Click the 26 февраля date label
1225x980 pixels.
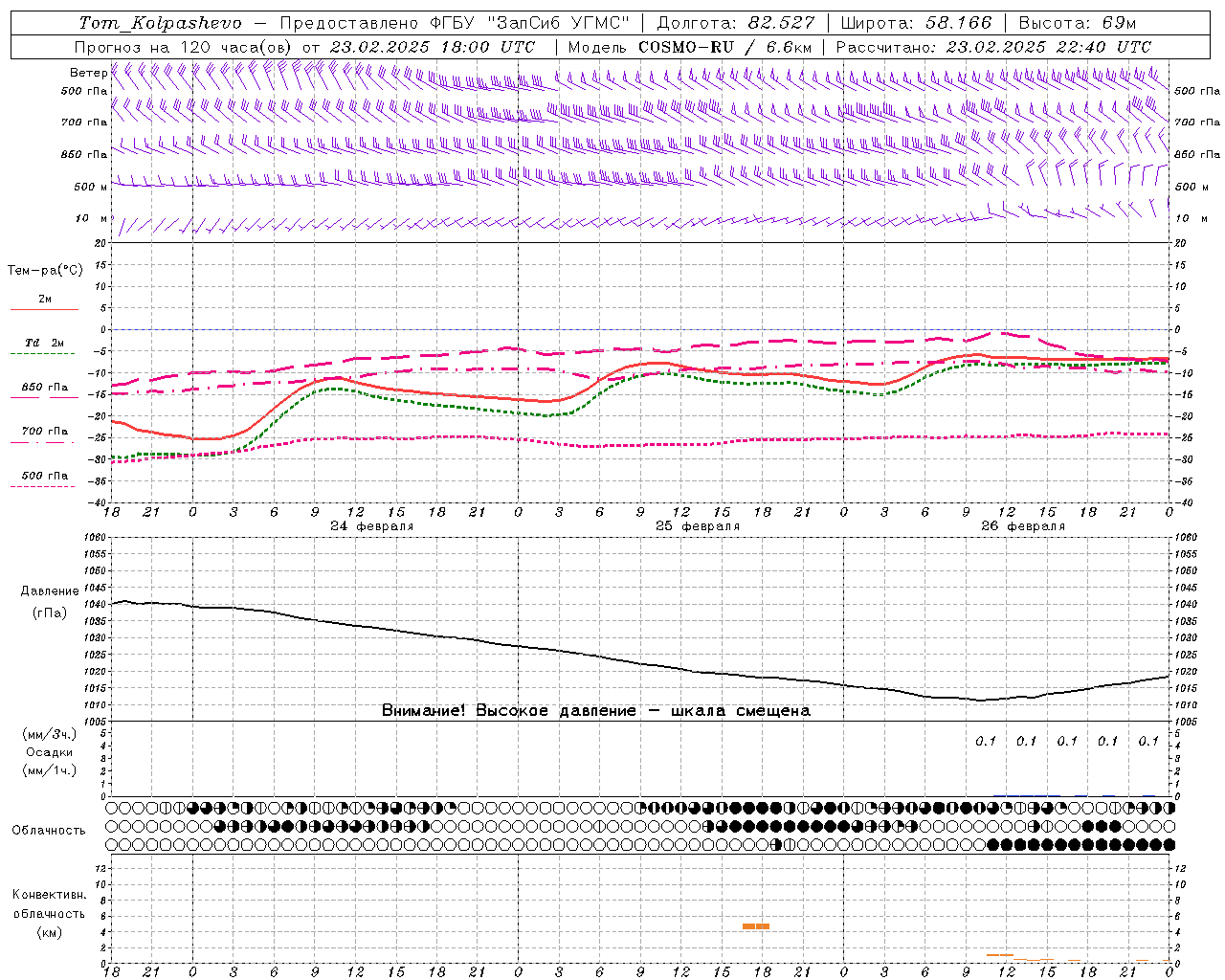tap(1023, 526)
